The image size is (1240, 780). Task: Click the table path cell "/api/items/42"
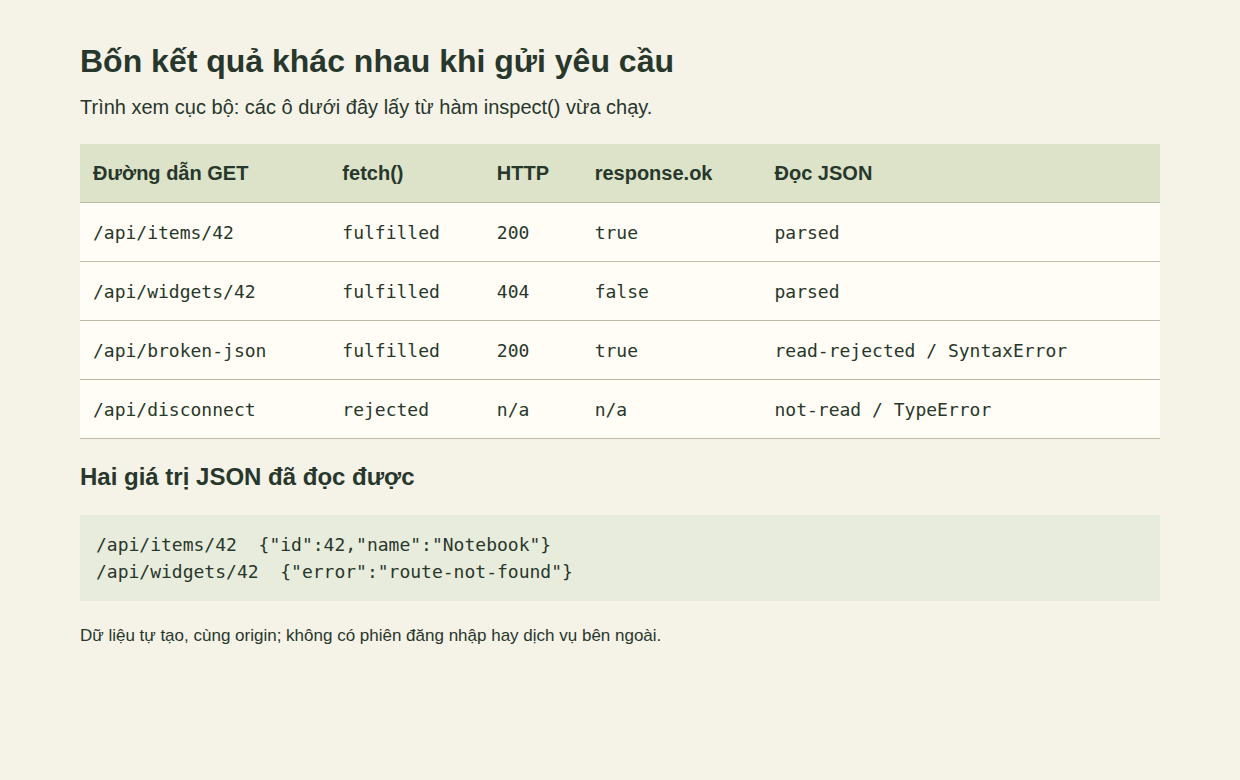pyautogui.click(x=205, y=232)
